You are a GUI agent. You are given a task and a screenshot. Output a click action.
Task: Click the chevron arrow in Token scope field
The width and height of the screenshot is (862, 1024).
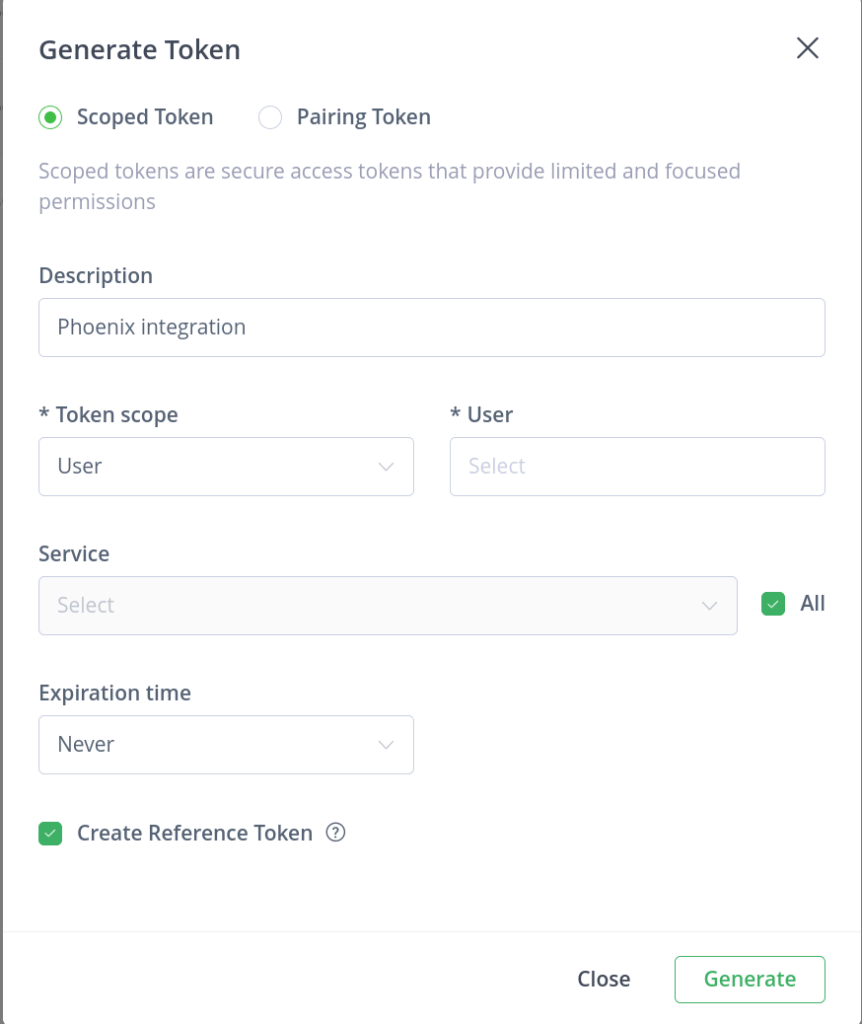[386, 466]
